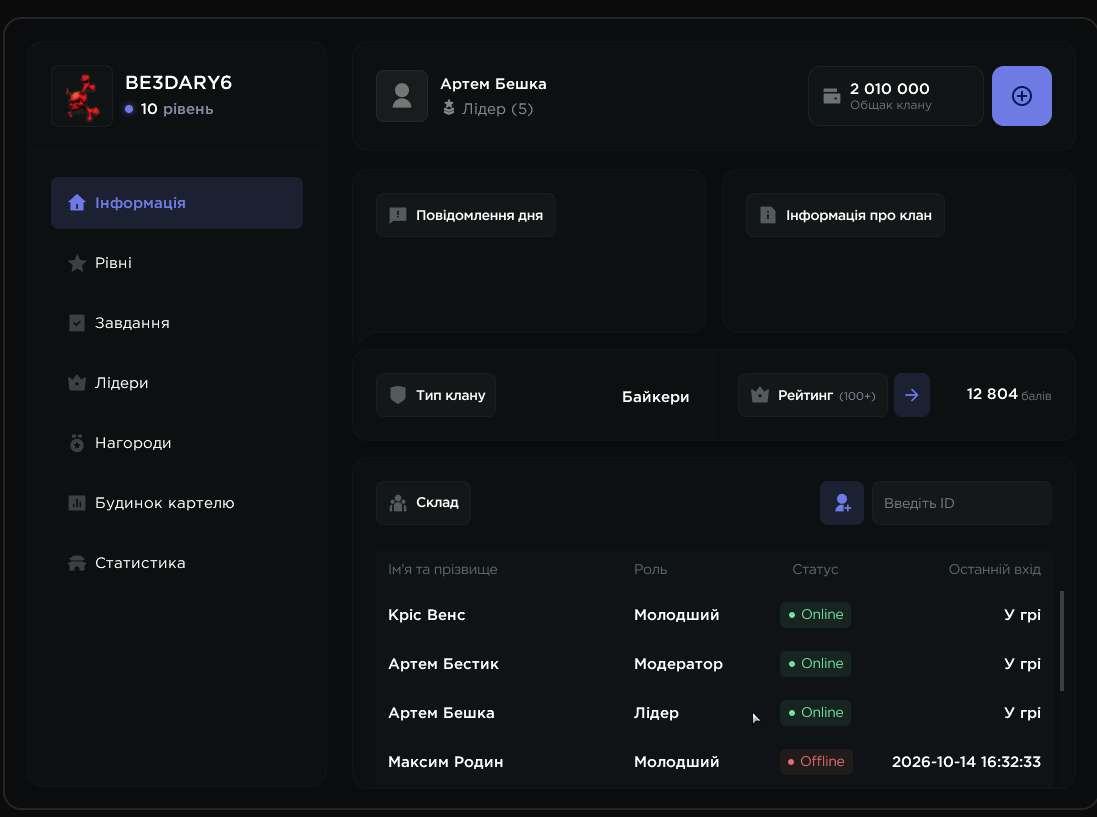This screenshot has height=817, width=1097.
Task: Click the Байкери clan type value
Action: 656,397
